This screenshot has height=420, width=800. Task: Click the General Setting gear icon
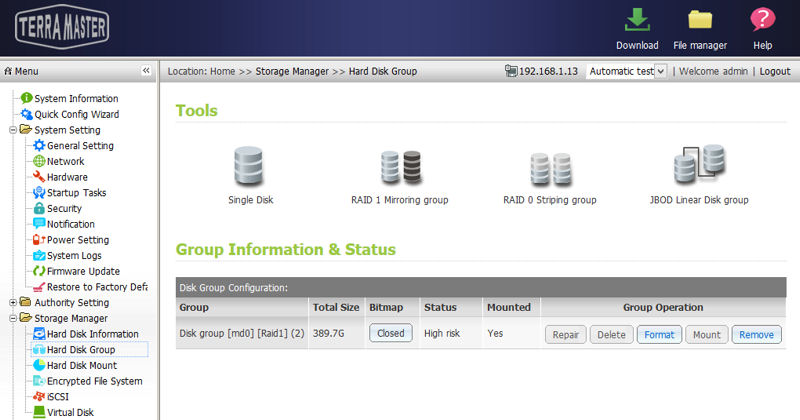(39, 145)
